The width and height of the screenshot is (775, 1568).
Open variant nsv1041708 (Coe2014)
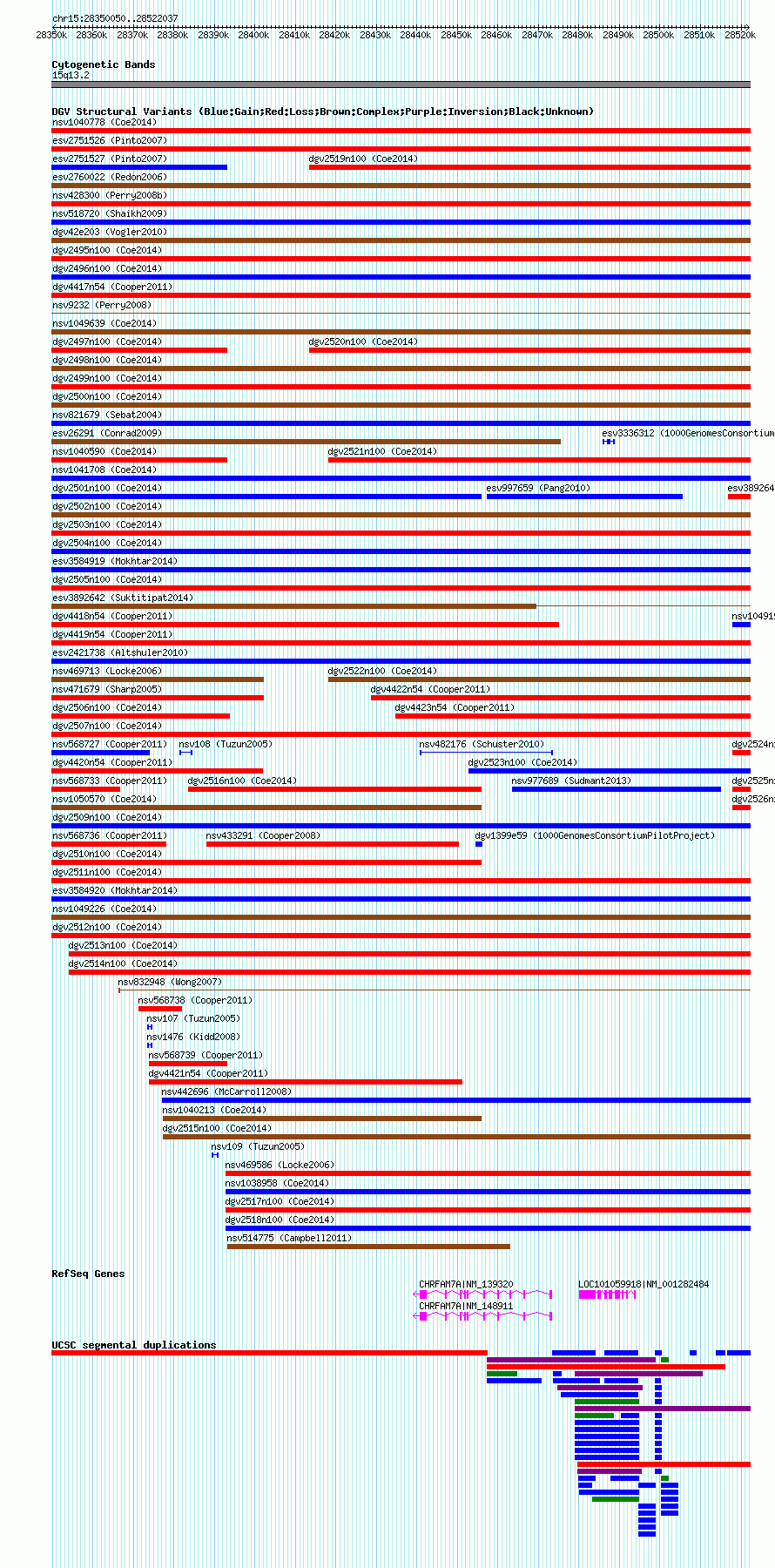tap(104, 470)
